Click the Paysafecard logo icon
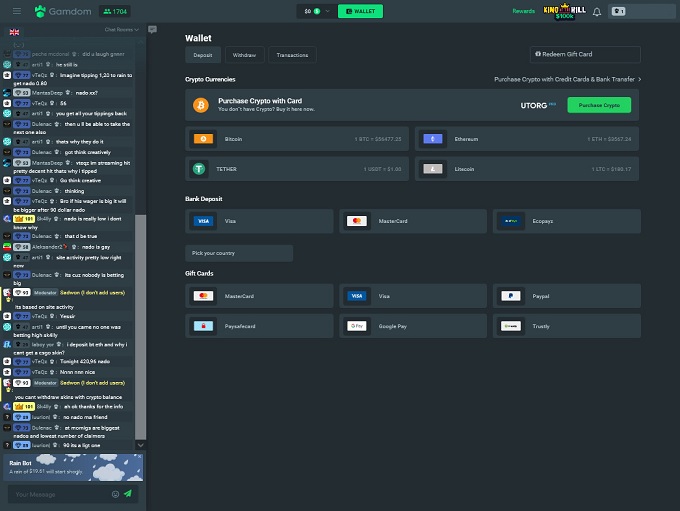Viewport: 680px width, 511px height. 203,326
